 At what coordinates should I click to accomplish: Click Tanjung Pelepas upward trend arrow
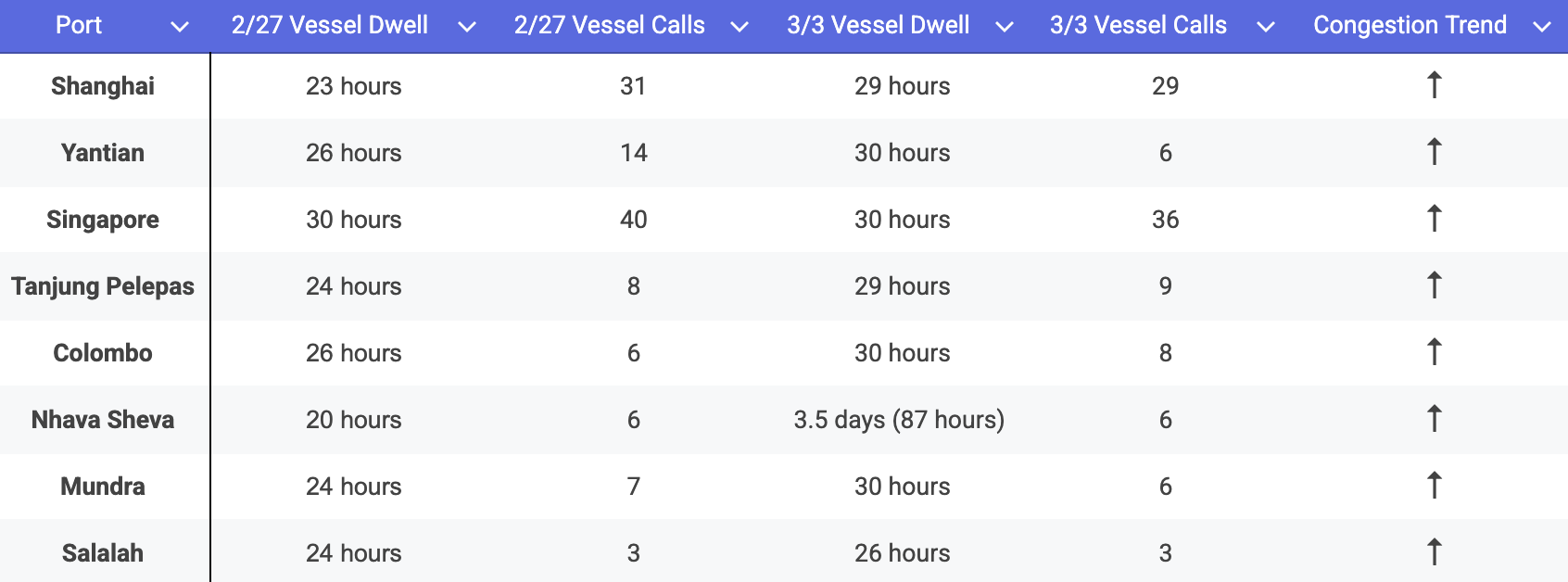point(1434,285)
